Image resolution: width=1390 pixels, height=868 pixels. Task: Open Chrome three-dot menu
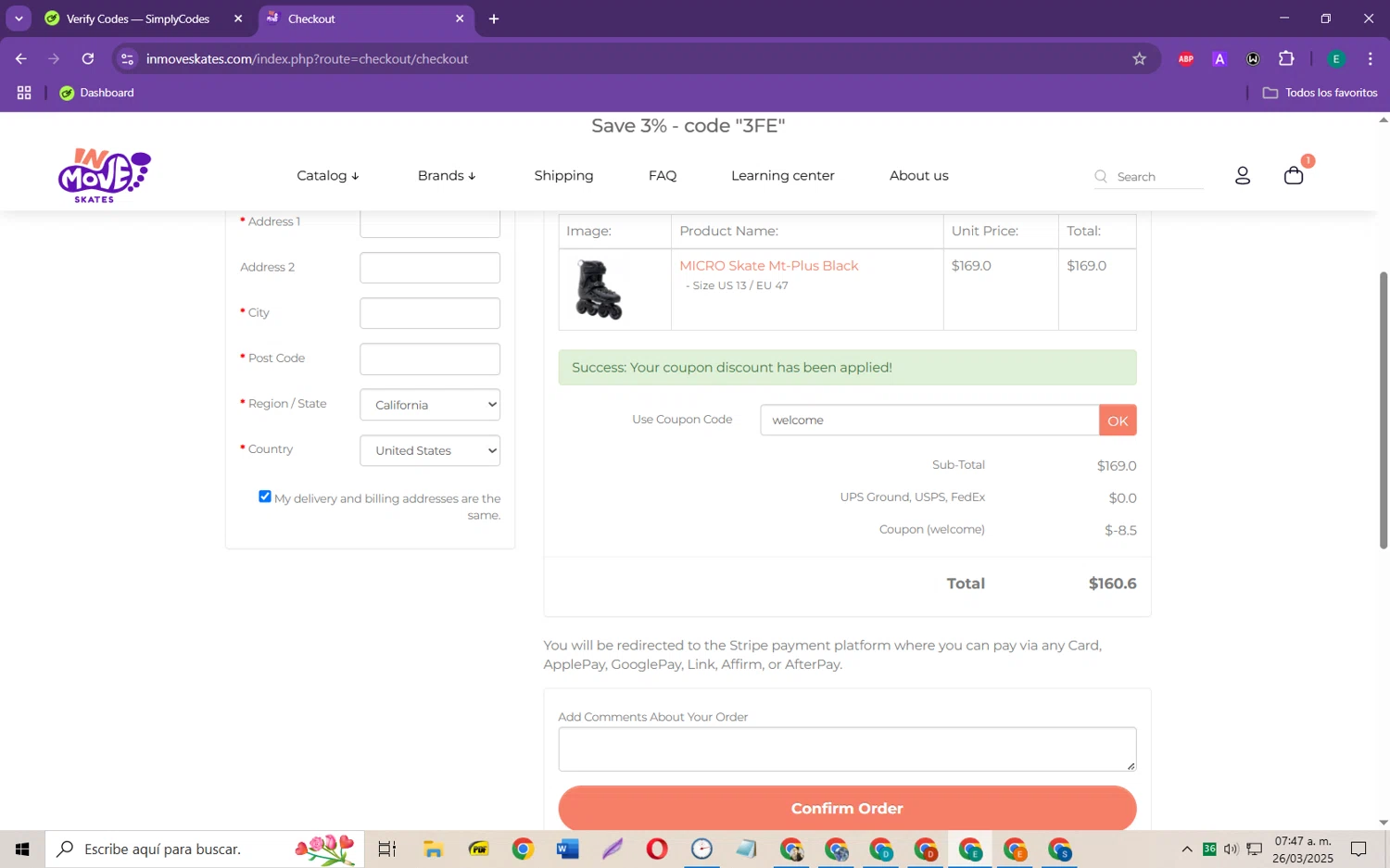tap(1370, 58)
